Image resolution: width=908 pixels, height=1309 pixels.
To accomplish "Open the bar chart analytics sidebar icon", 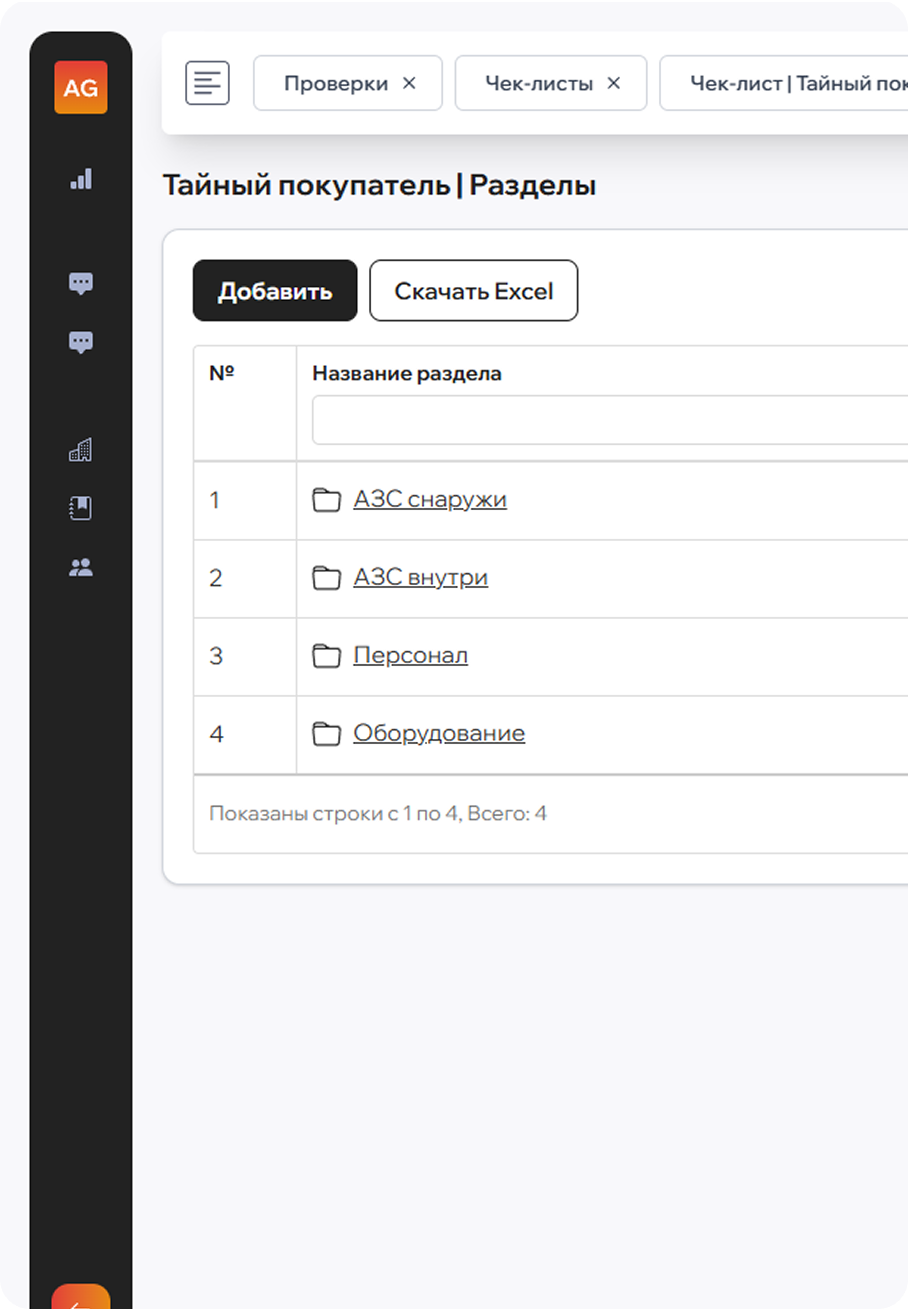I will point(81,179).
